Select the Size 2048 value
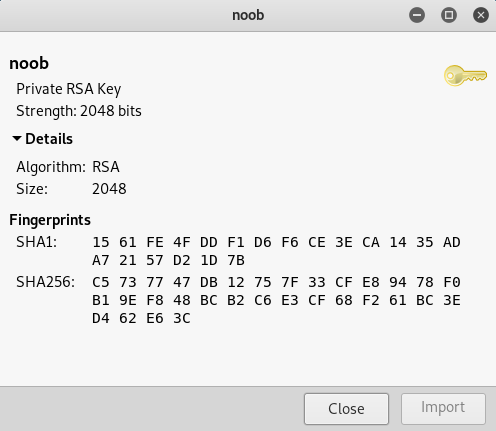 (109, 189)
